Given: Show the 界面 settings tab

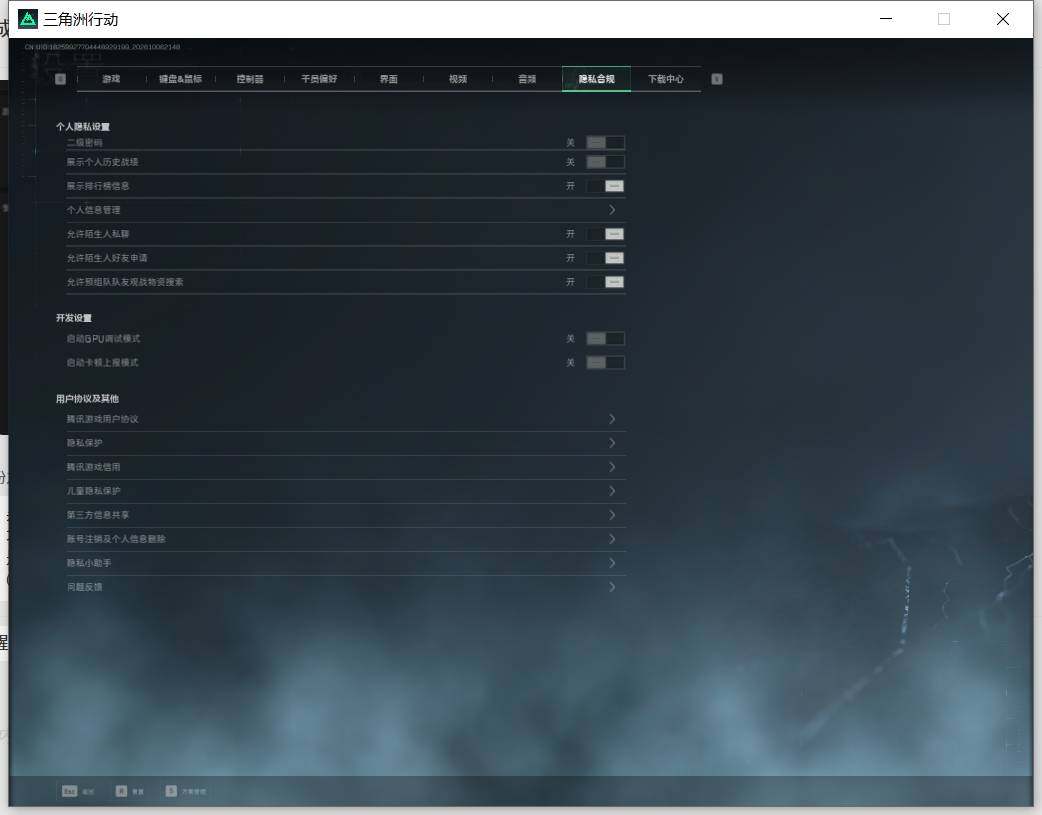Looking at the screenshot, I should (388, 79).
